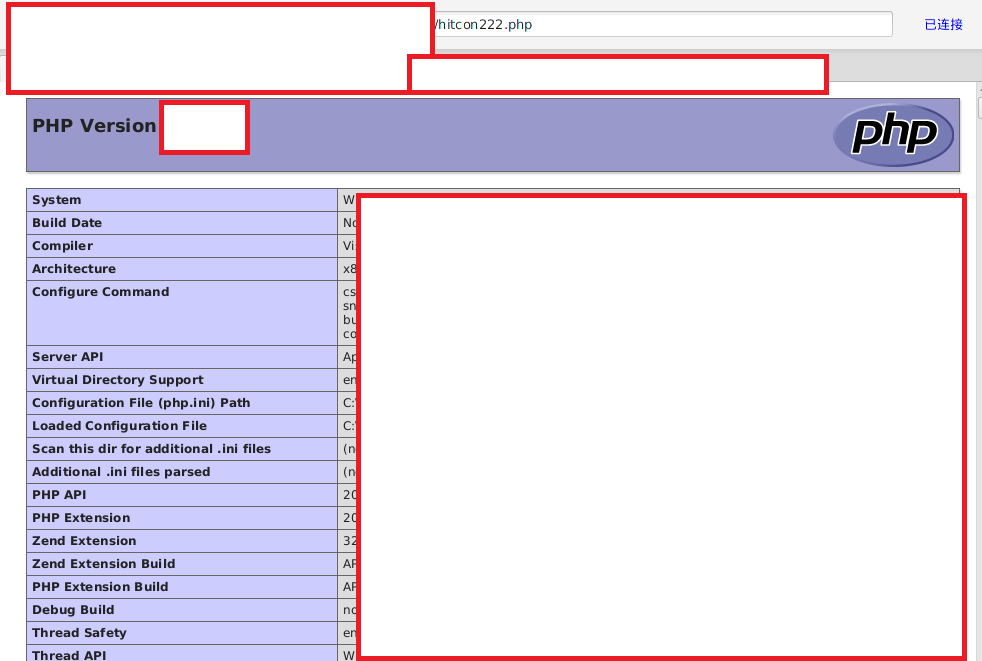Viewport: 982px width, 661px height.
Task: Select the 'Zend Extension' row label
Action: [x=84, y=541]
